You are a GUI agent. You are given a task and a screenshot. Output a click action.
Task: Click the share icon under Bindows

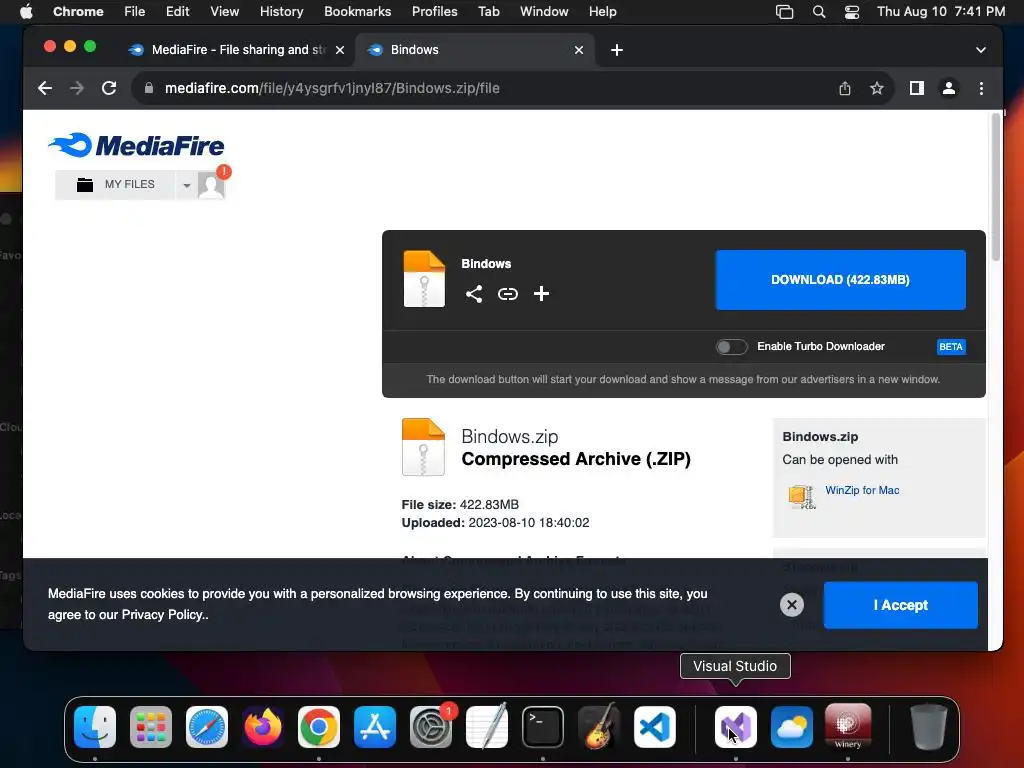(x=474, y=294)
